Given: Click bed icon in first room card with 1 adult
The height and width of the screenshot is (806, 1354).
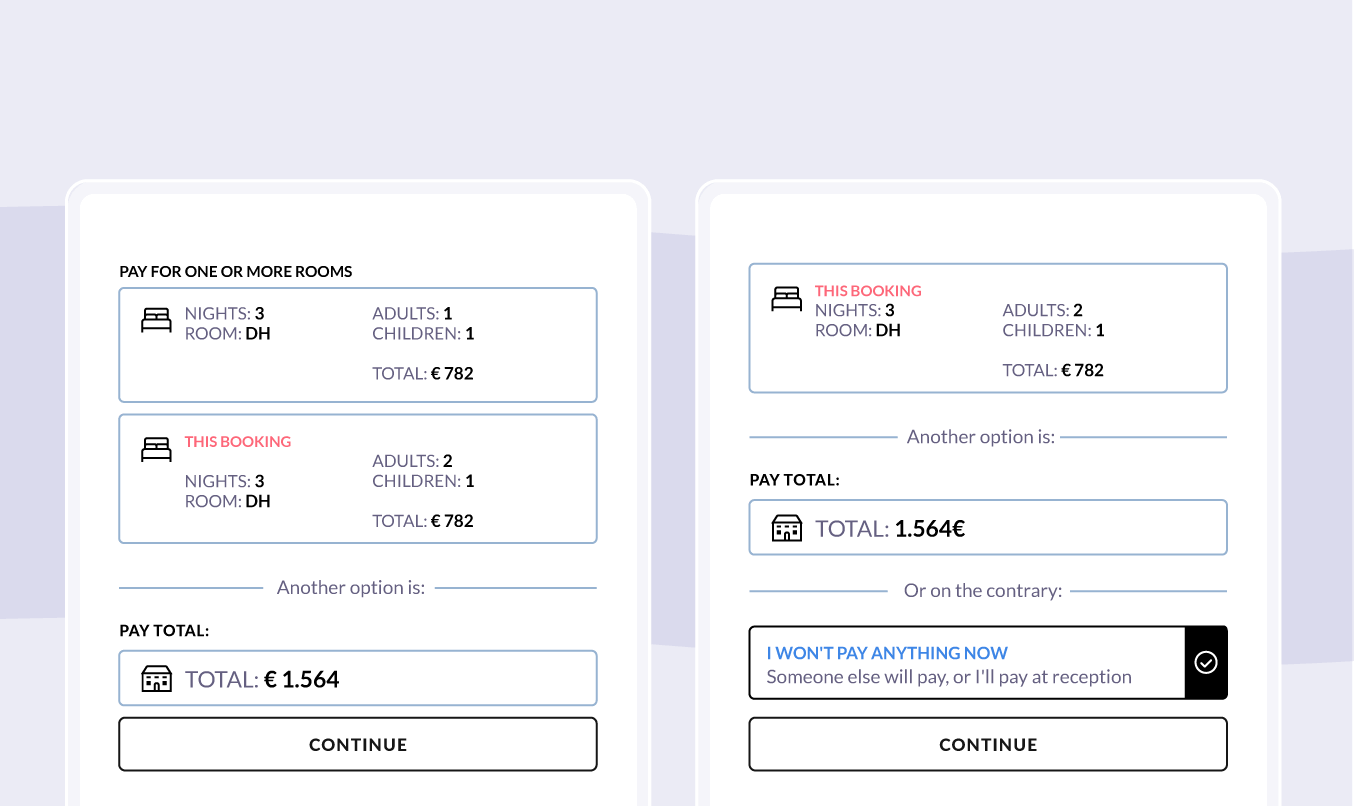Looking at the screenshot, I should [x=156, y=320].
